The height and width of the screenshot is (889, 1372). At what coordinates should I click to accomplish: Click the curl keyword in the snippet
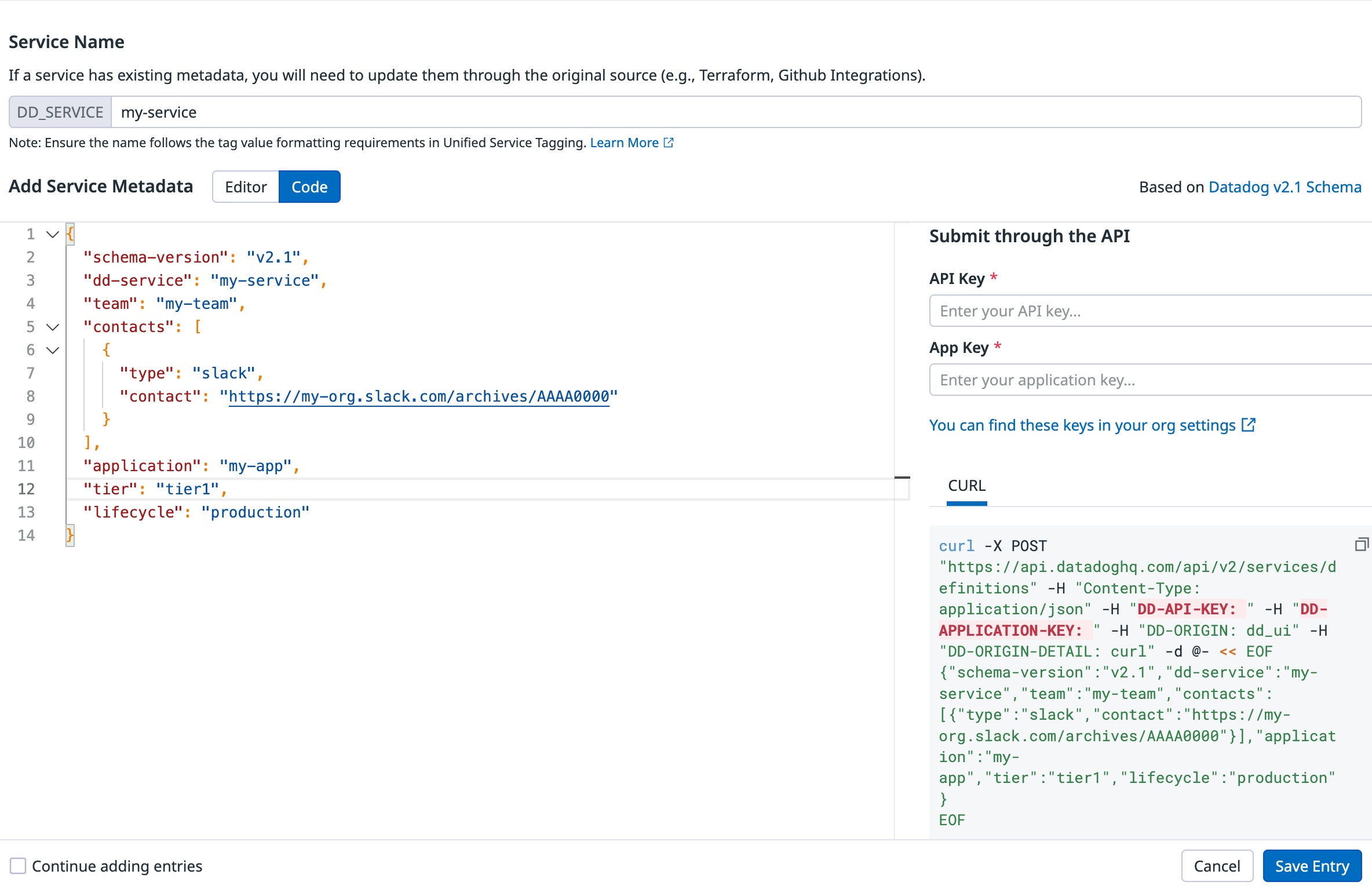point(957,546)
